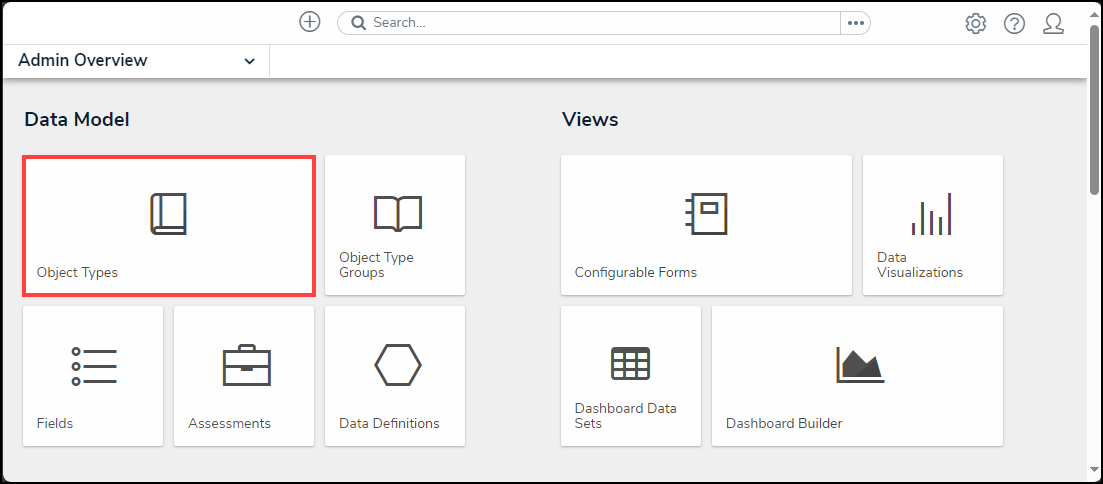This screenshot has width=1103, height=484.
Task: Click the search magnifier icon
Action: [x=358, y=22]
